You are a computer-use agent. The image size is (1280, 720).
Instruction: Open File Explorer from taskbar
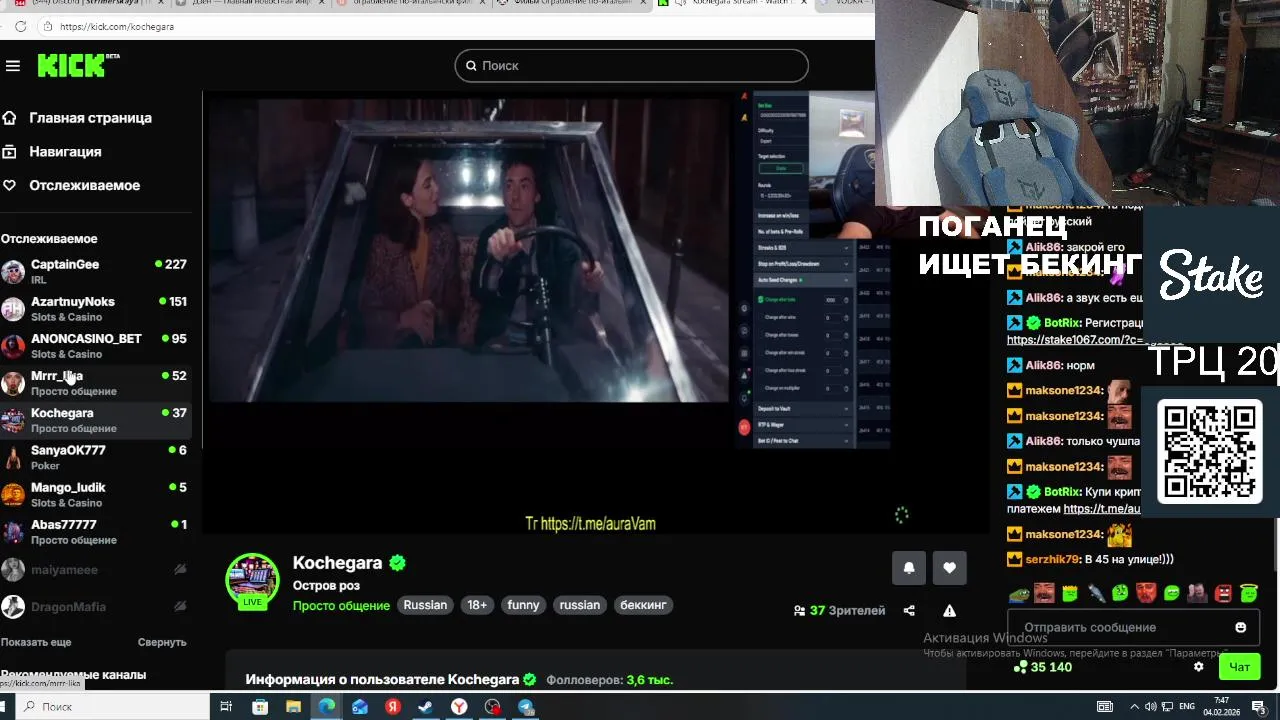pyautogui.click(x=293, y=706)
